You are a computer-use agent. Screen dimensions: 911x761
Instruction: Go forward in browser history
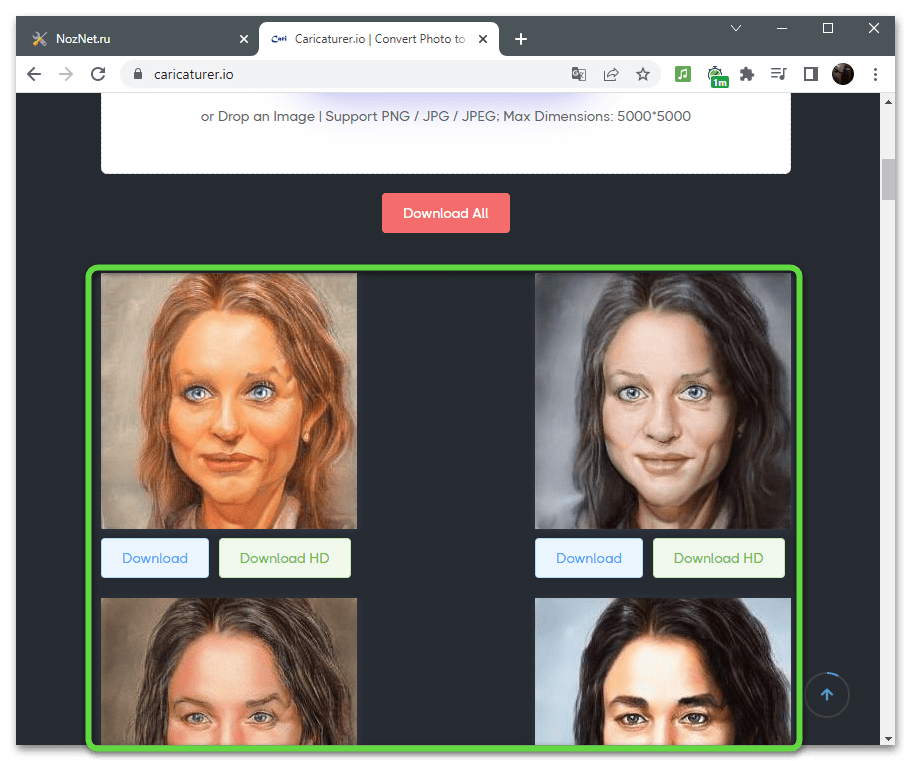click(66, 74)
